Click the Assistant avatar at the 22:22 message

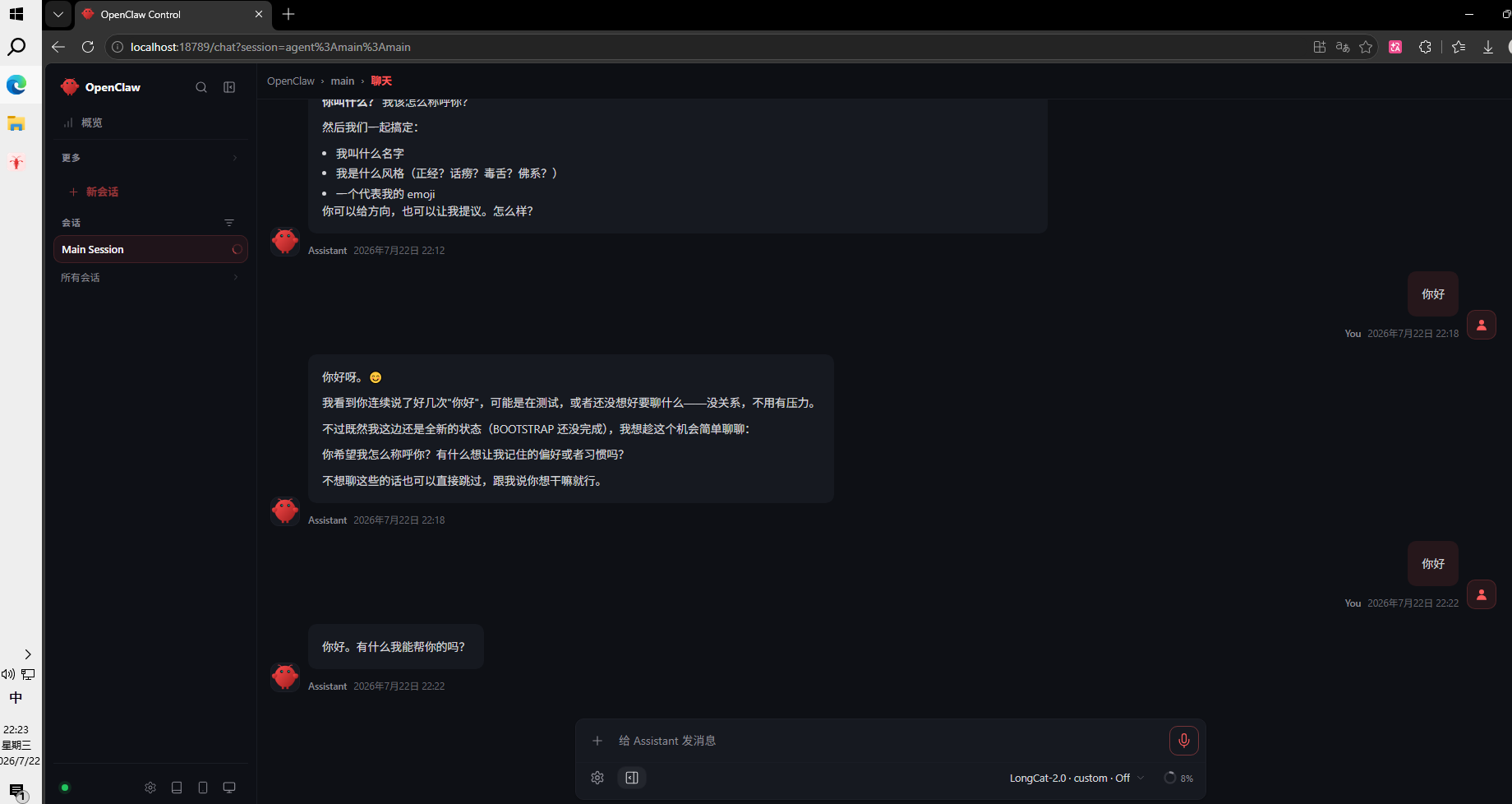coord(285,677)
